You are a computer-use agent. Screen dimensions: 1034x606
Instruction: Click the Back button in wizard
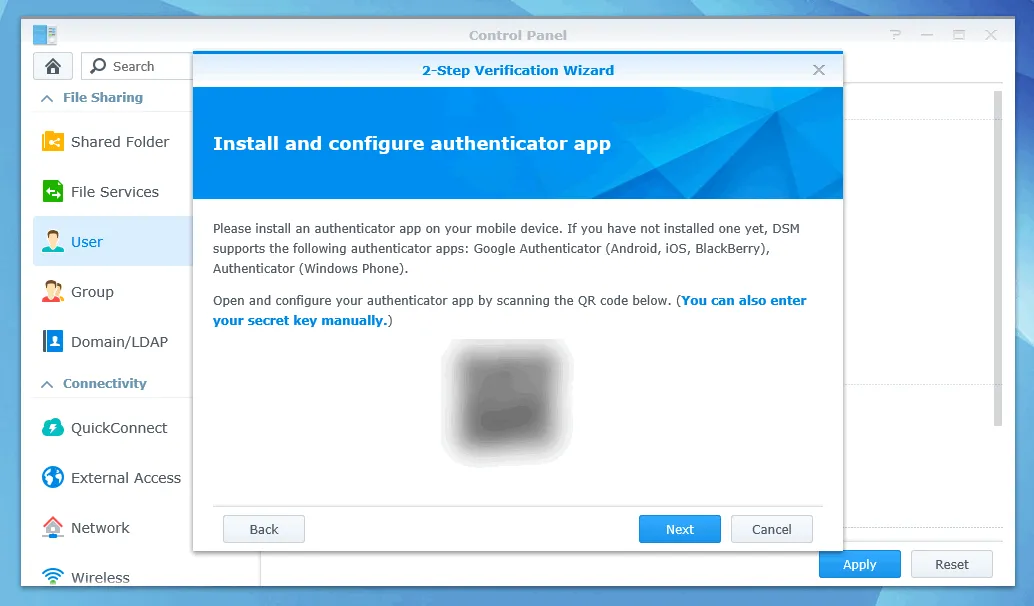264,529
